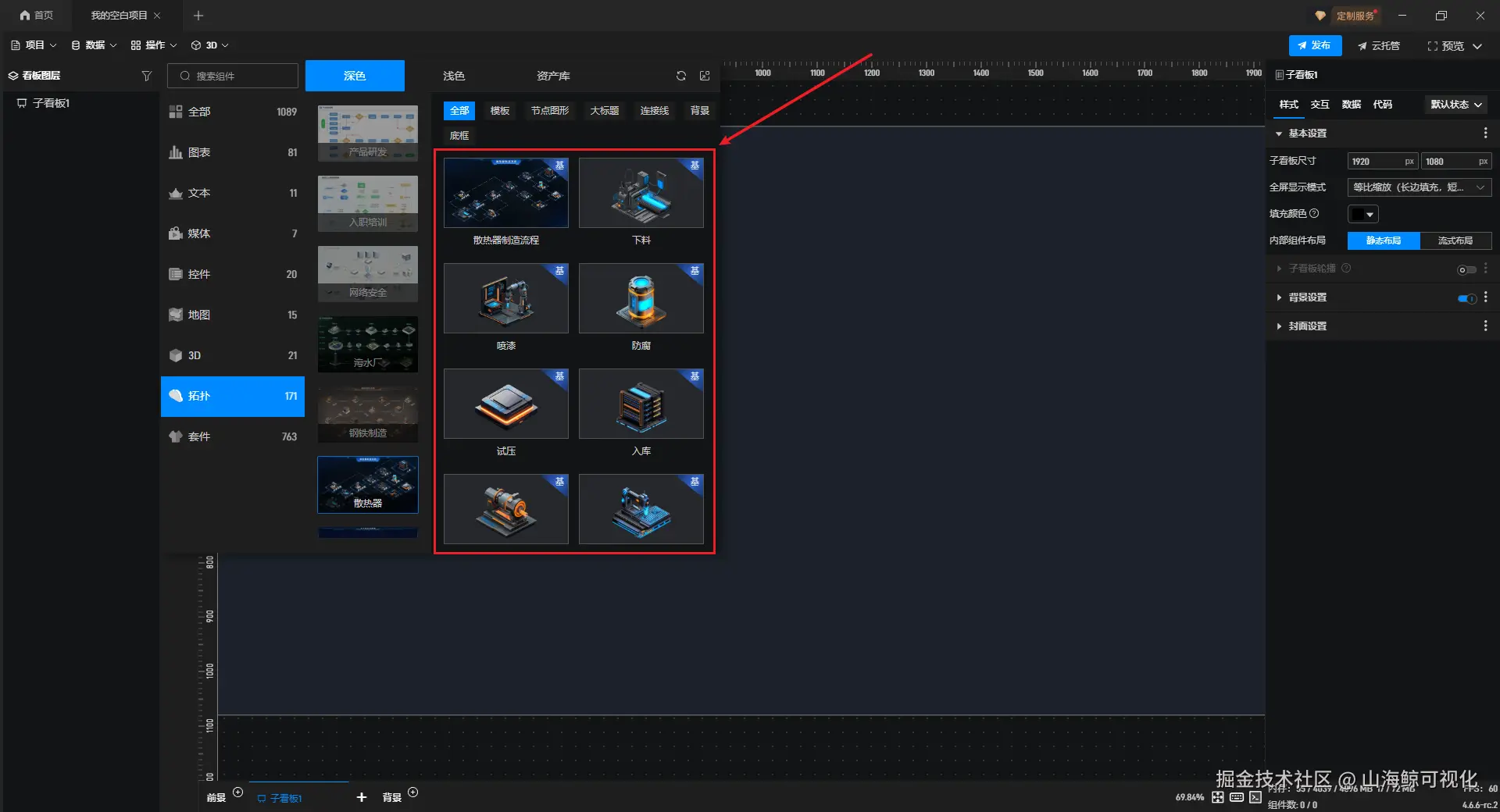This screenshot has height=812, width=1500.
Task: Choose the 网络安全 template thumbnail
Action: [x=368, y=274]
